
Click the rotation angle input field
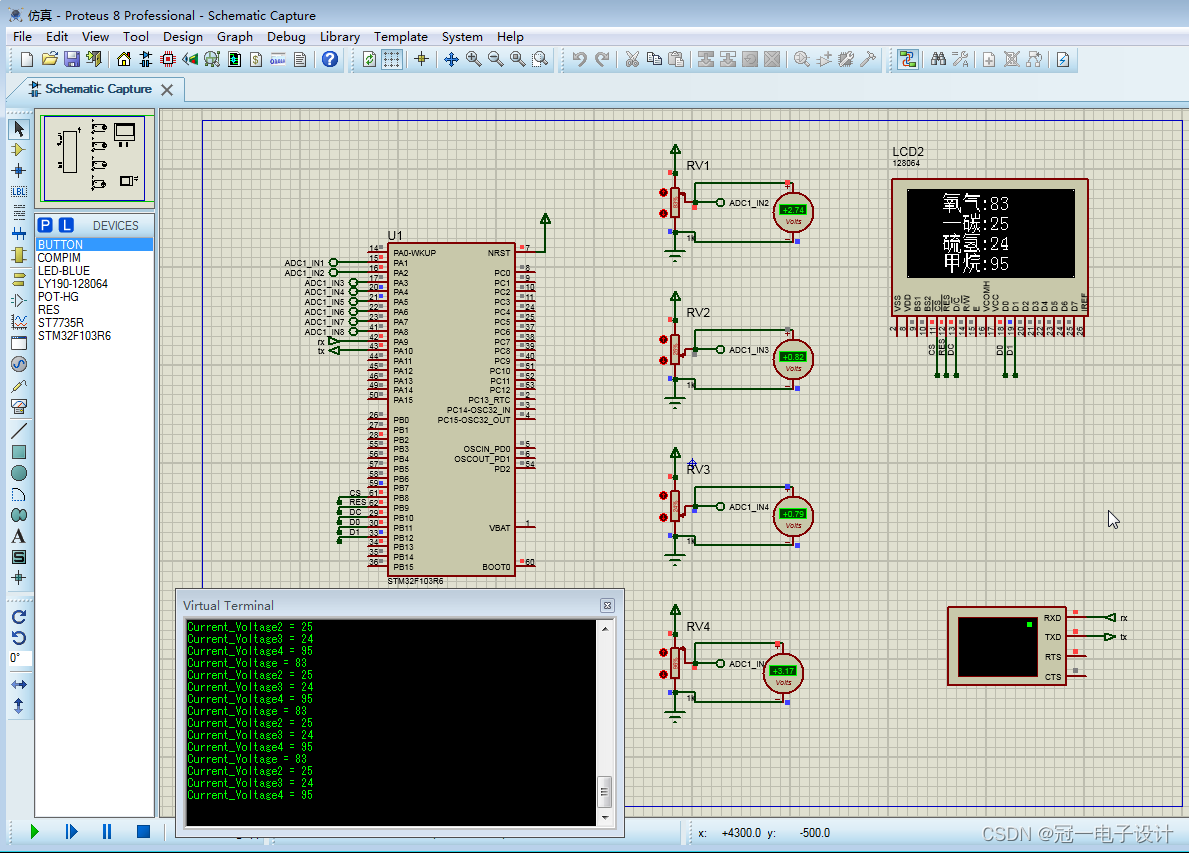(x=20, y=659)
